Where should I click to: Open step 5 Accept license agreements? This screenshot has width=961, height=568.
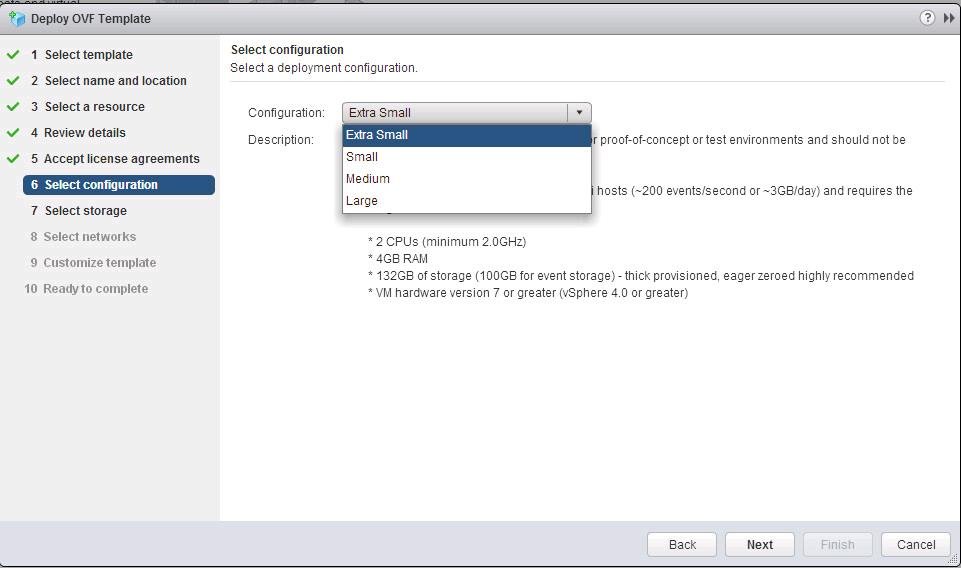tap(121, 159)
